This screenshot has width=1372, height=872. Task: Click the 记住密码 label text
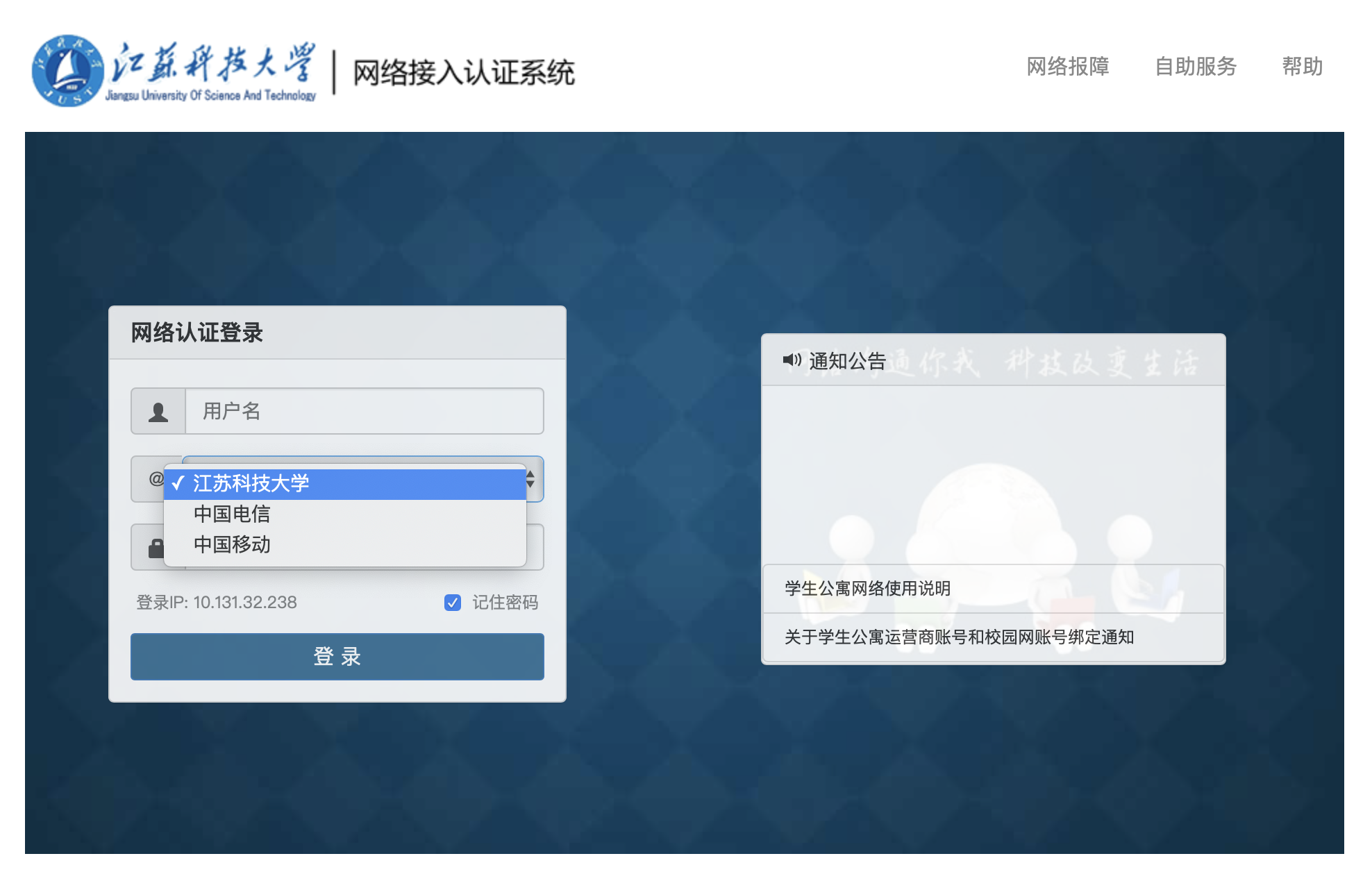point(505,603)
